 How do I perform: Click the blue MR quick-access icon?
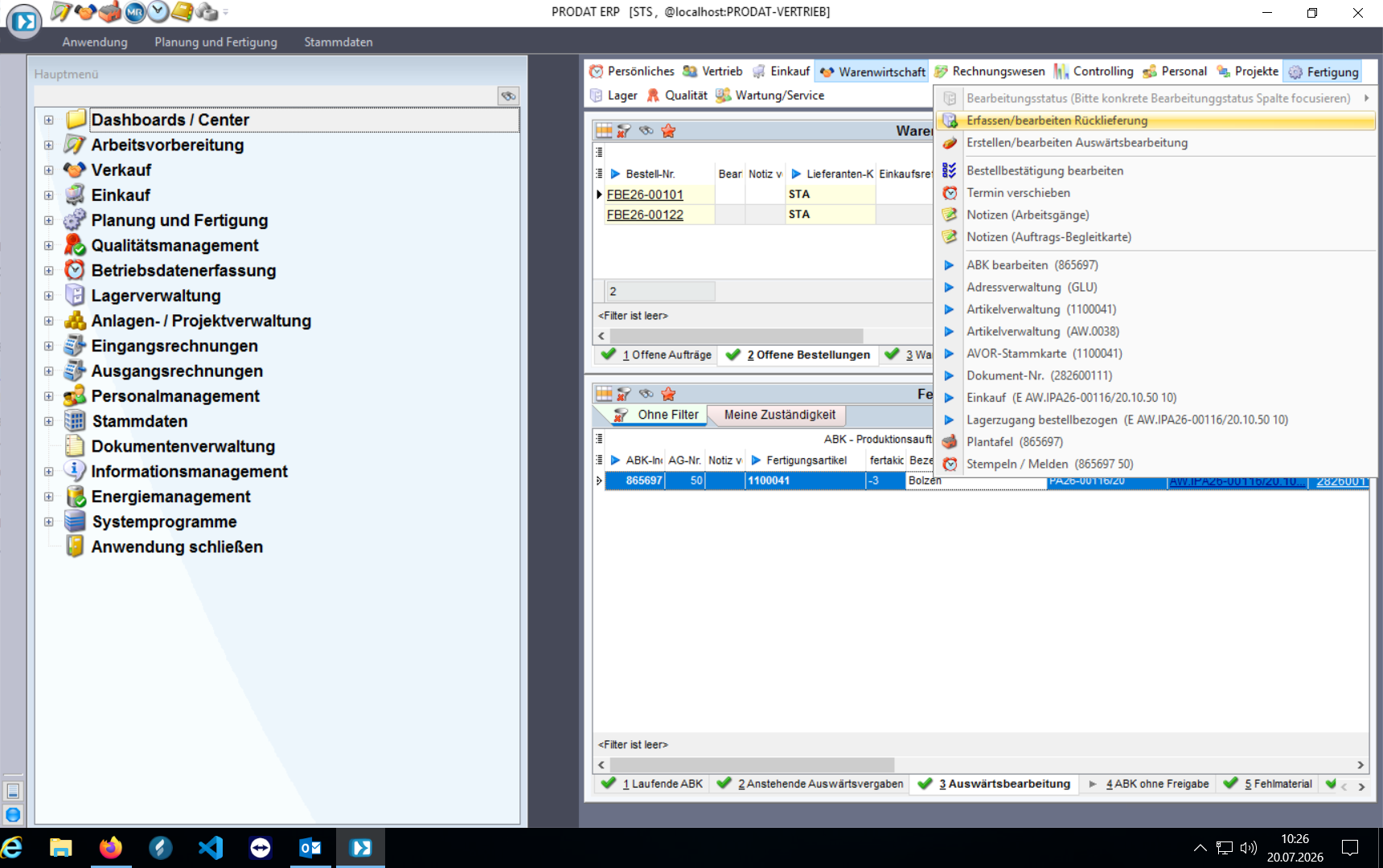(134, 11)
